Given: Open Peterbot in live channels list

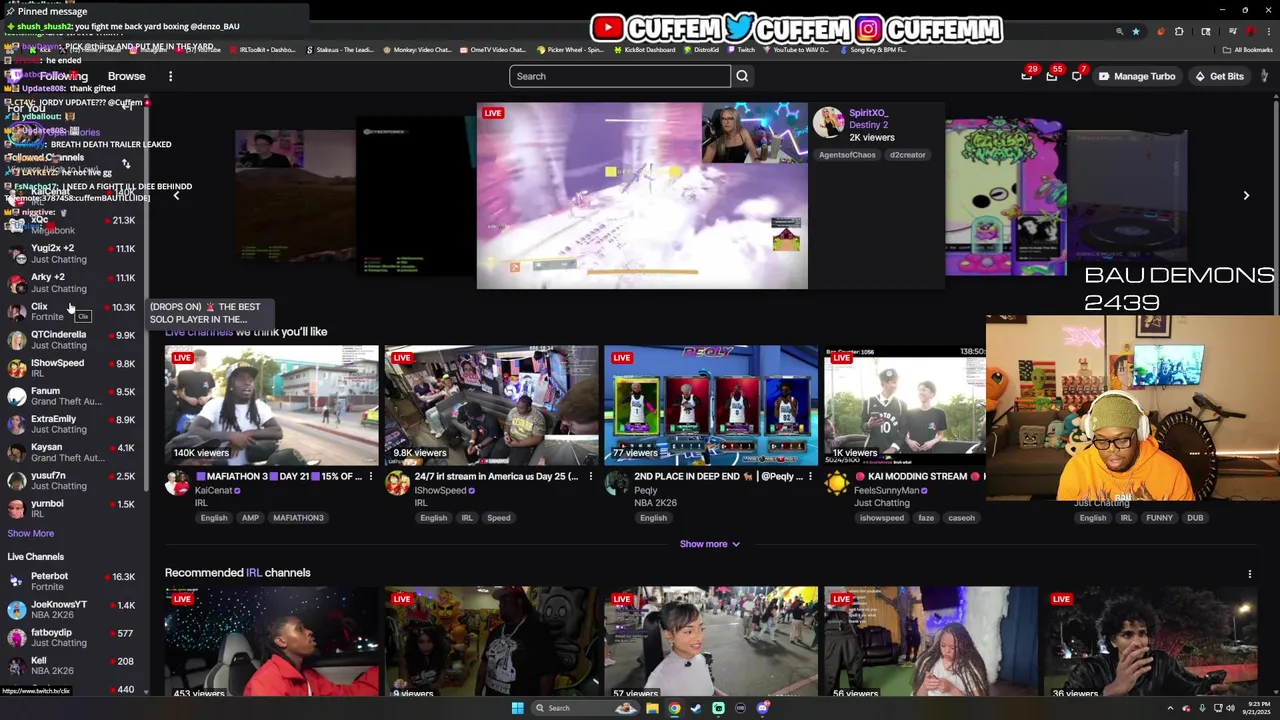Looking at the screenshot, I should [x=72, y=581].
